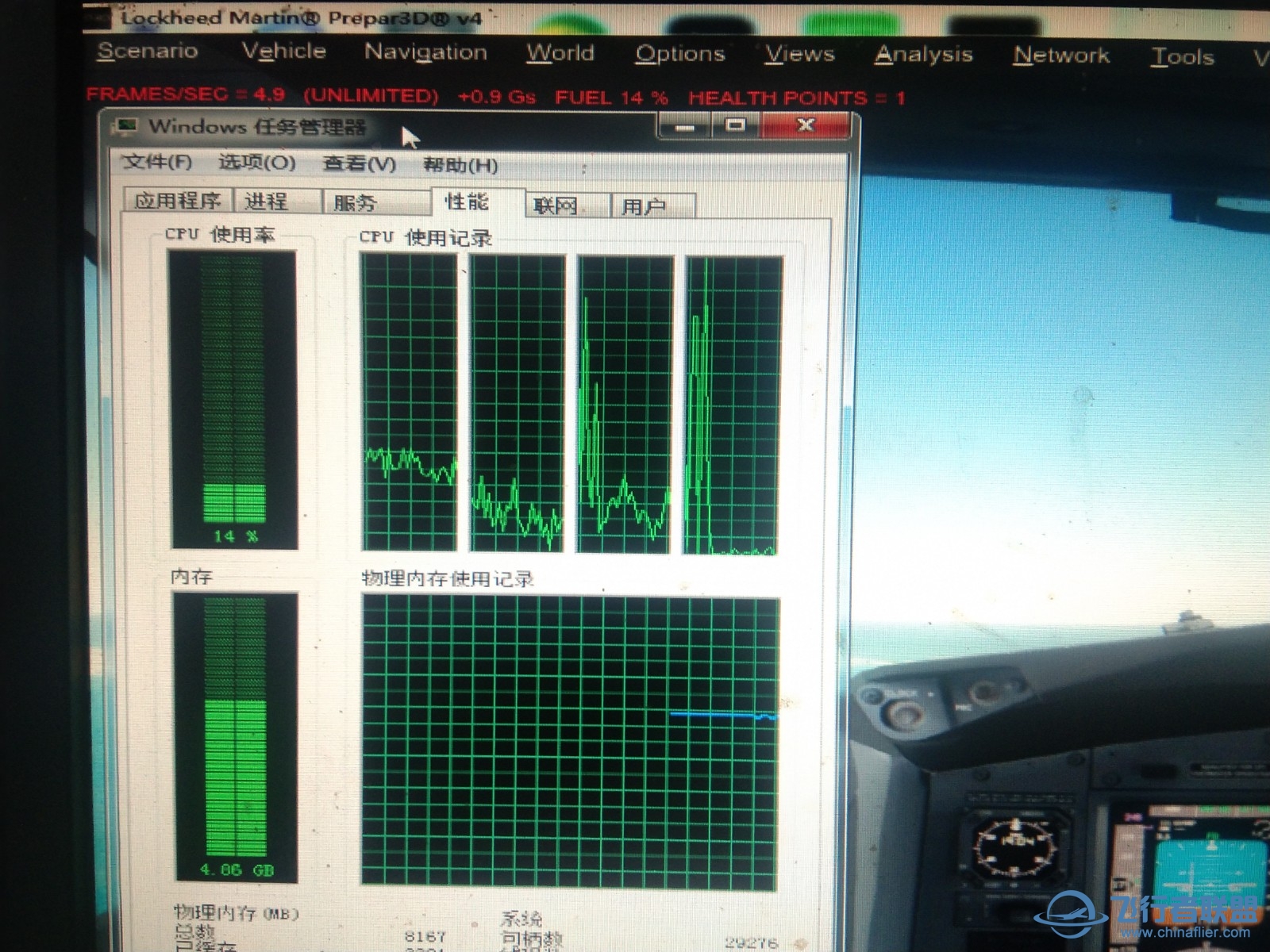Open the Scenario menu in Prepar3D
1270x952 pixels.
[x=147, y=51]
